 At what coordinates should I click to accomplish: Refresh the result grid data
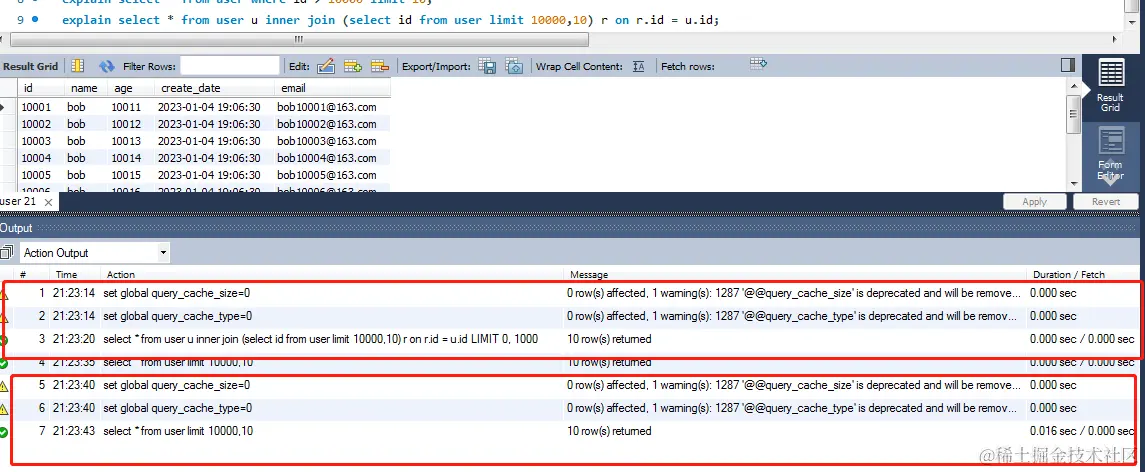click(x=107, y=66)
